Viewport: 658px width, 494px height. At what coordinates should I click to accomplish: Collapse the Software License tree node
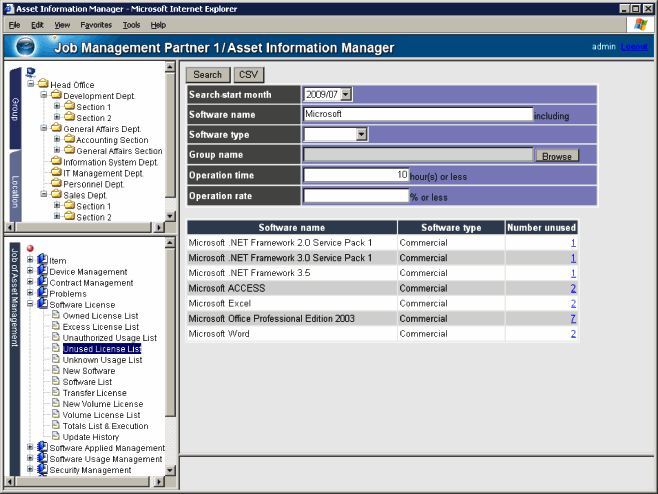pos(30,304)
